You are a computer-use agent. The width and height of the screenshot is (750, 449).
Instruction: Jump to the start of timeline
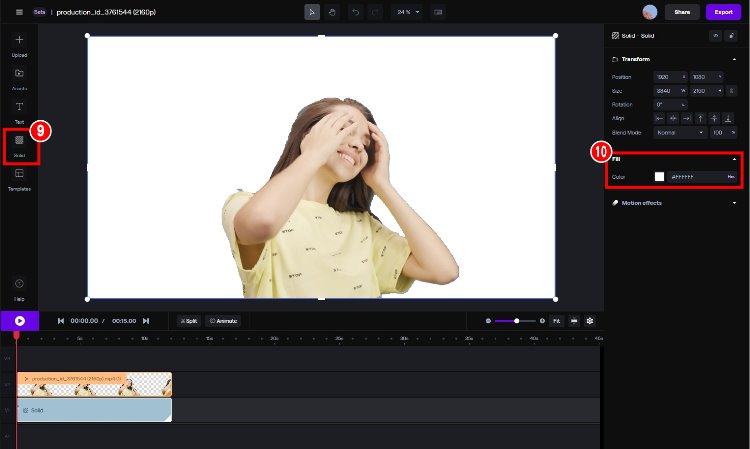coord(61,321)
